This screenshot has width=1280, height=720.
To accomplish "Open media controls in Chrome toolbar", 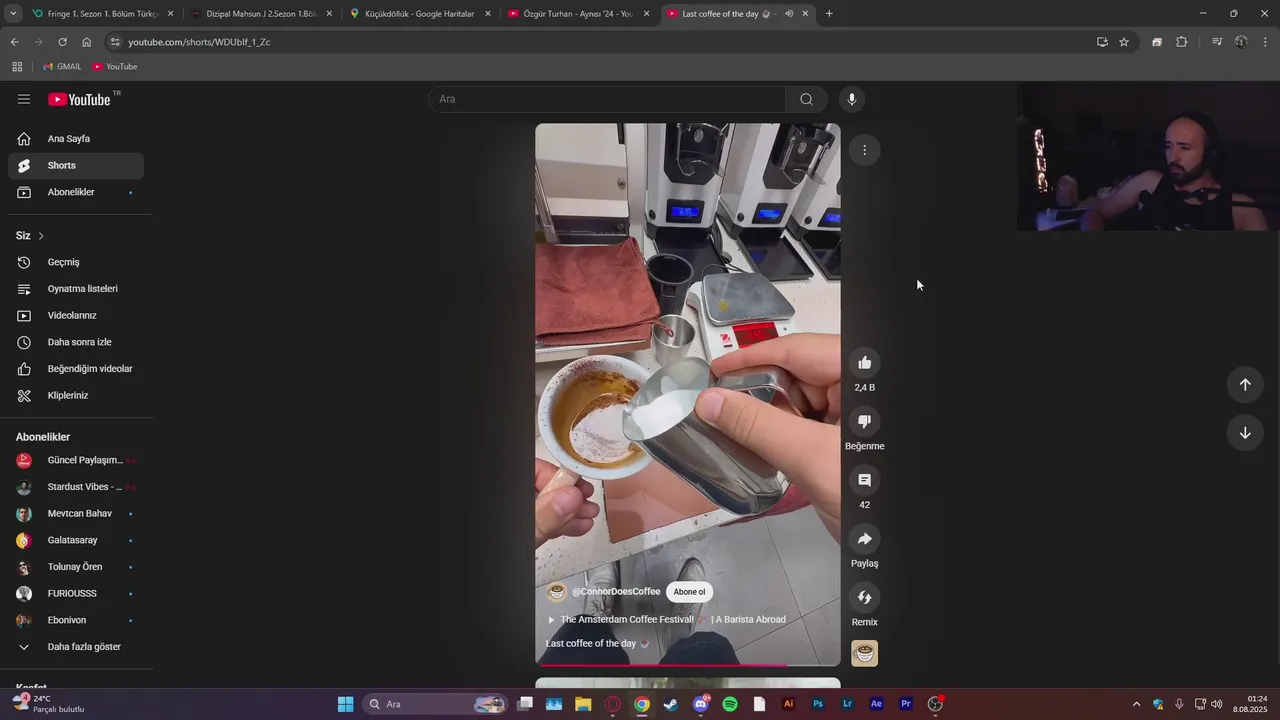I will click(x=1217, y=42).
